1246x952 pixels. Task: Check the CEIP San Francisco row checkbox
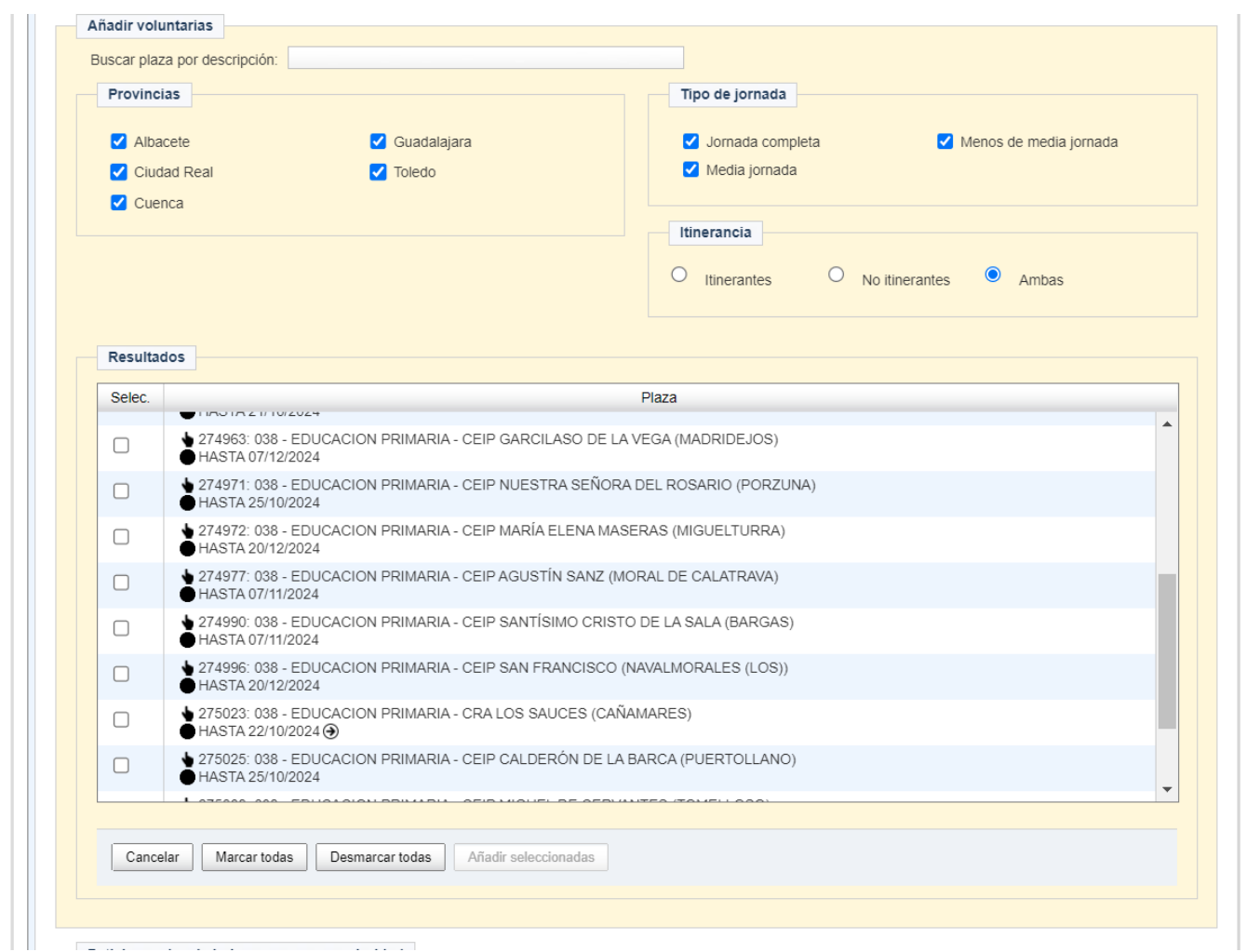click(x=121, y=674)
